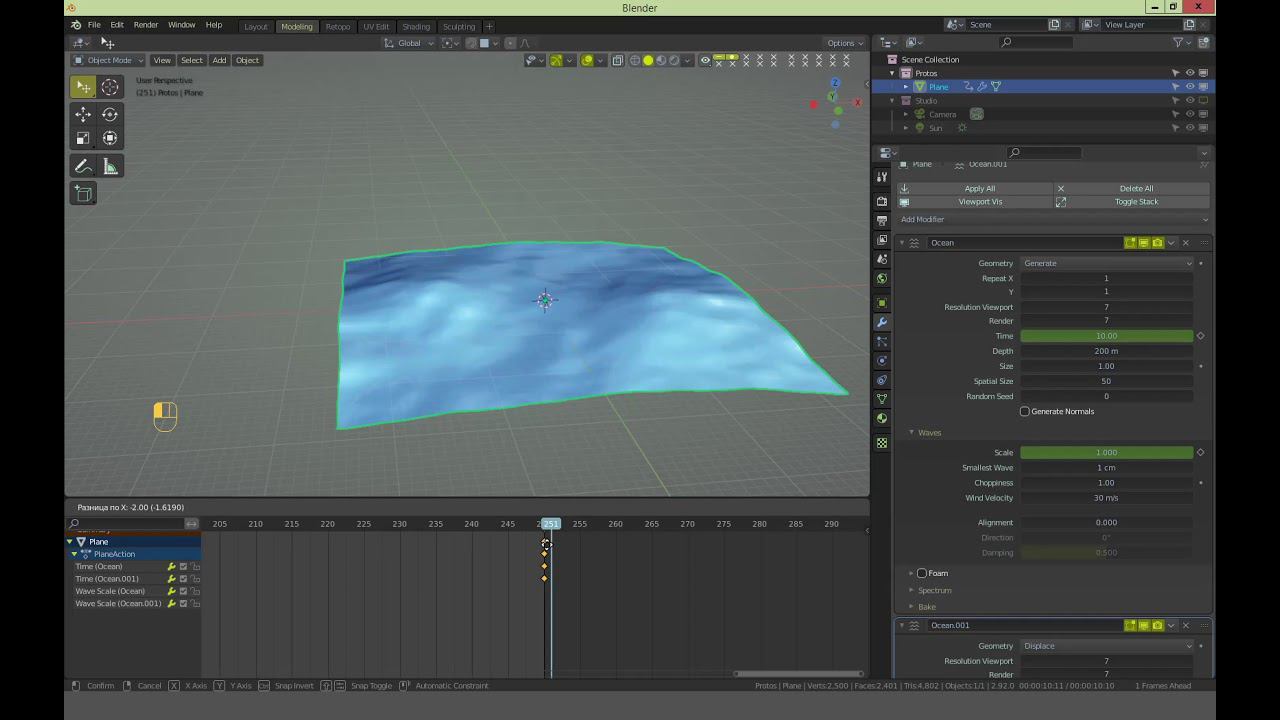
Task: Click the Wave Scale slider field
Action: coord(1106,453)
